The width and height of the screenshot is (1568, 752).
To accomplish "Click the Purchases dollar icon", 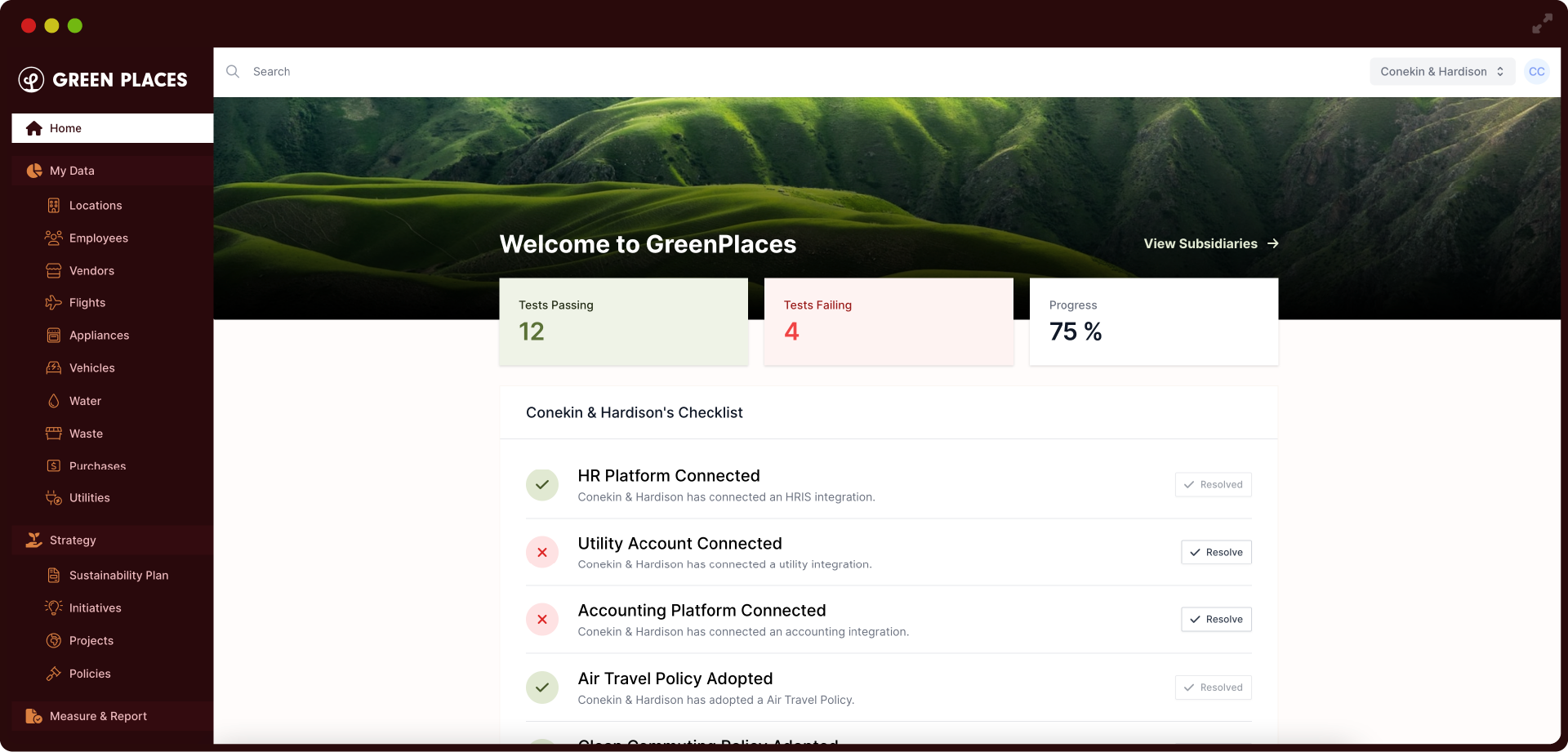I will coord(54,465).
